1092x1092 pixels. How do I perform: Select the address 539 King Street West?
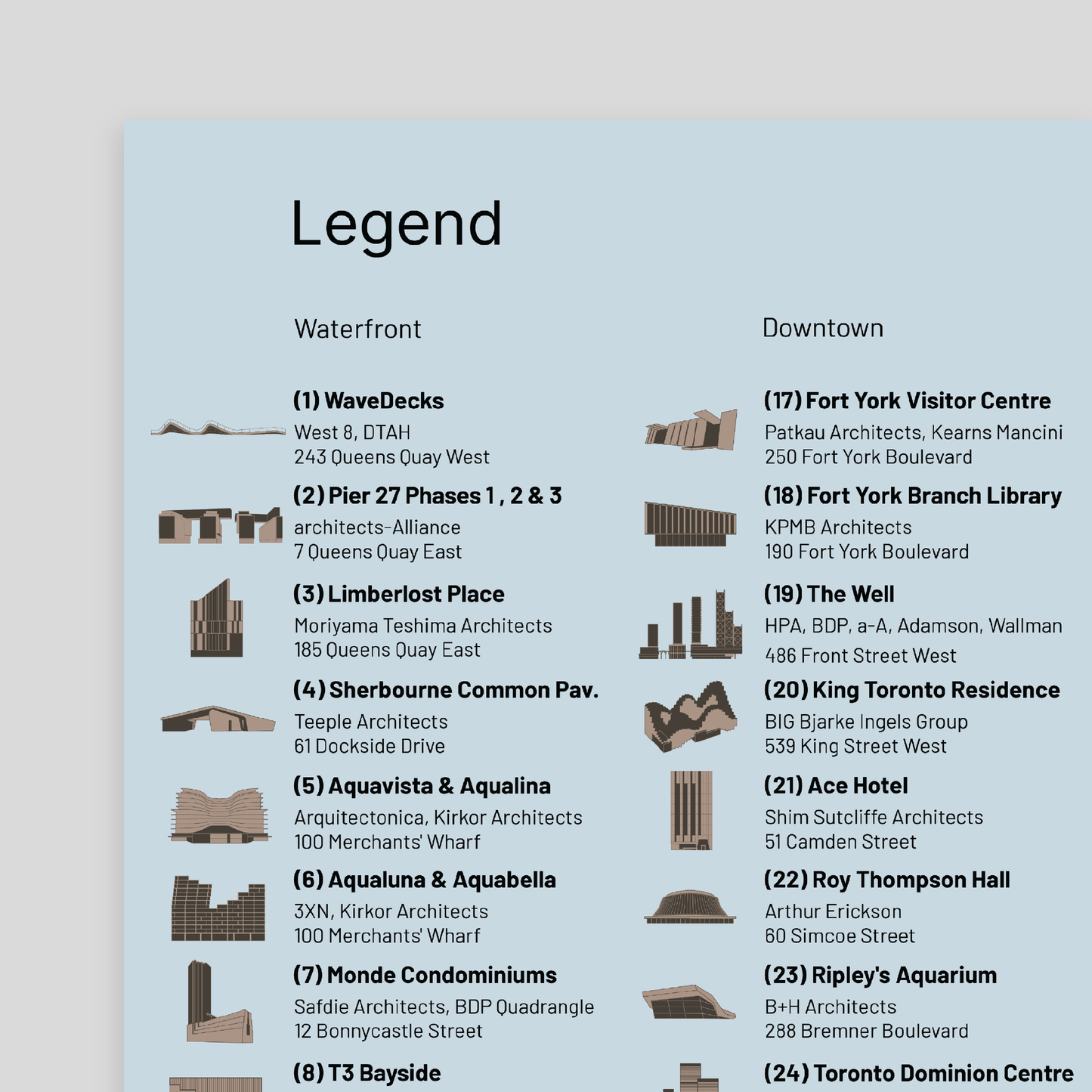[x=854, y=746]
